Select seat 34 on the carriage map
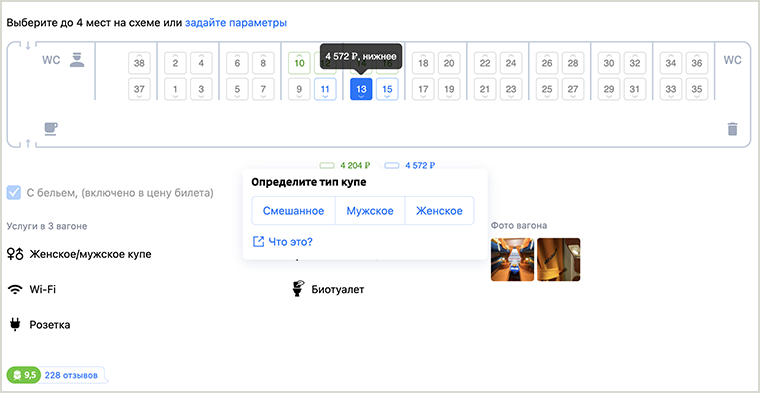760x393 pixels. pyautogui.click(x=671, y=63)
